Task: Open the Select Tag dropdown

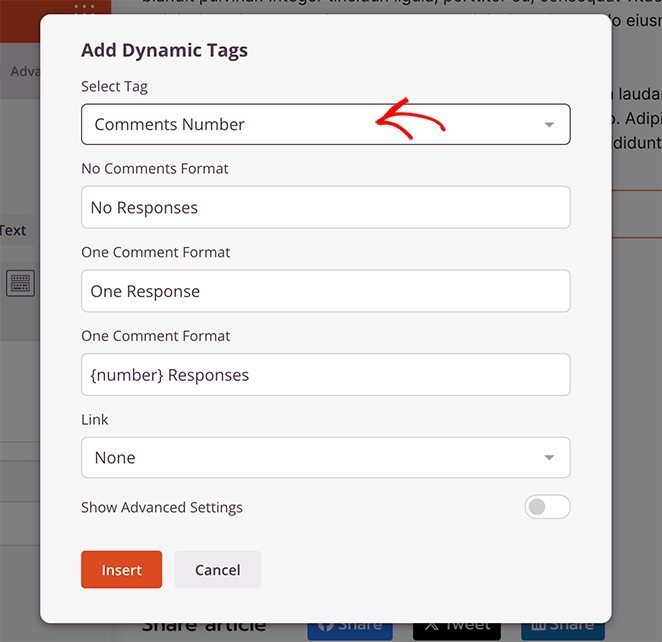Action: 325,125
